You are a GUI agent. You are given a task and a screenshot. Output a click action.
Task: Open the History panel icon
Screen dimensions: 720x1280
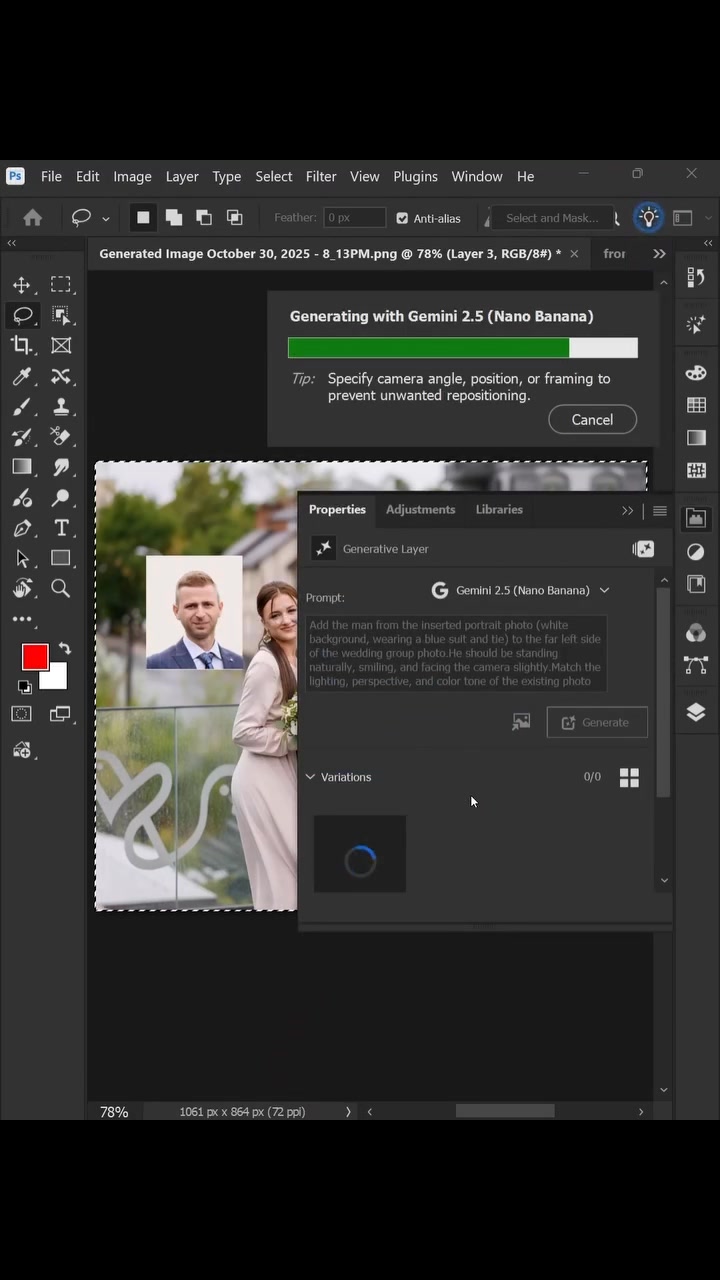coord(696,277)
